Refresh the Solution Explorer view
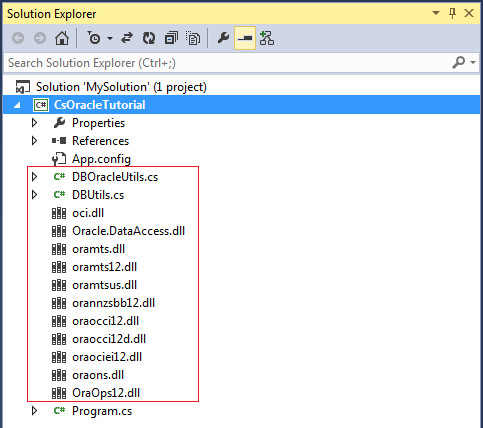Screen dimensions: 483x428 (149, 38)
